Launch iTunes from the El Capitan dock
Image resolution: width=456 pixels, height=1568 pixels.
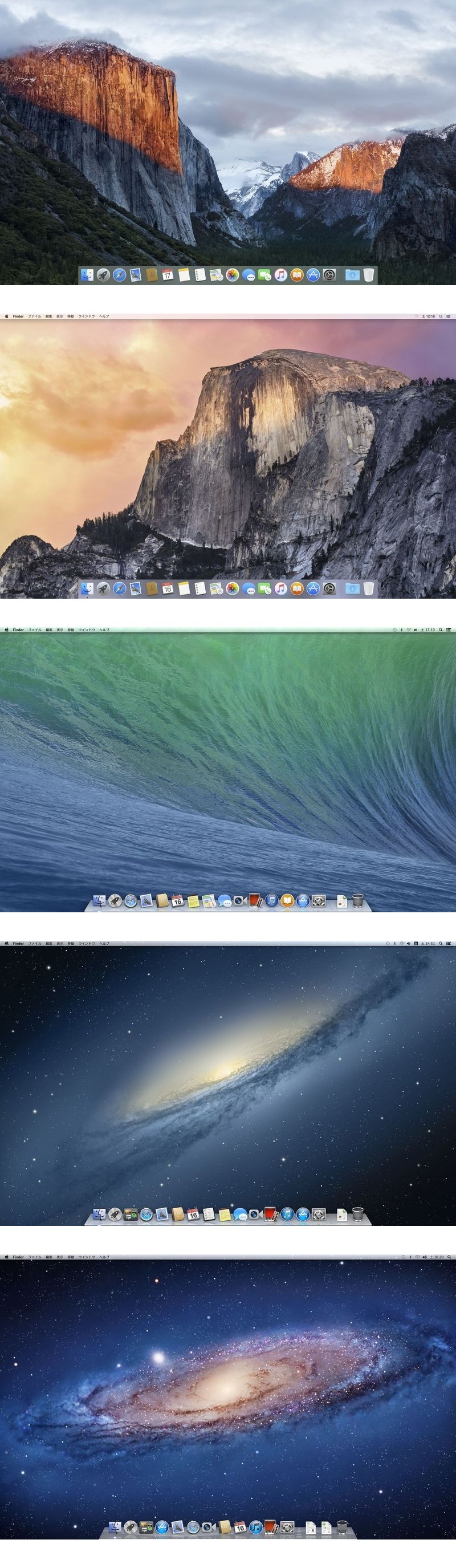click(280, 275)
